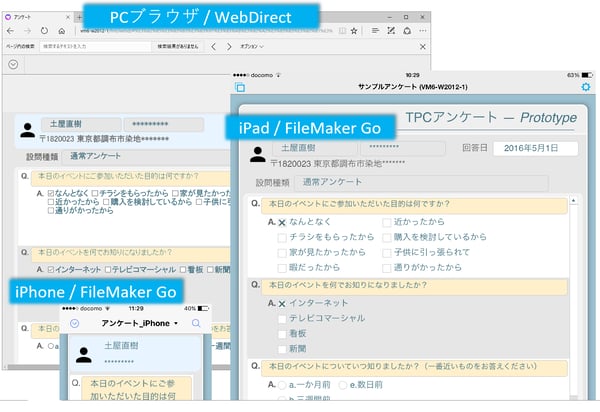Check 新聞 on iPad survey
600x412 pixels.
click(282, 349)
